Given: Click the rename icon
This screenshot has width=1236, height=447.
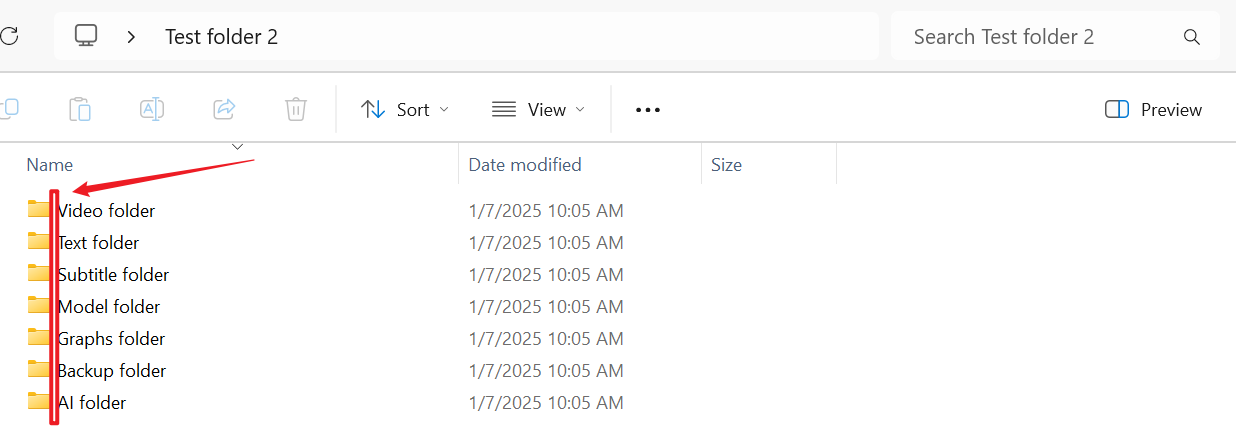Looking at the screenshot, I should (152, 109).
